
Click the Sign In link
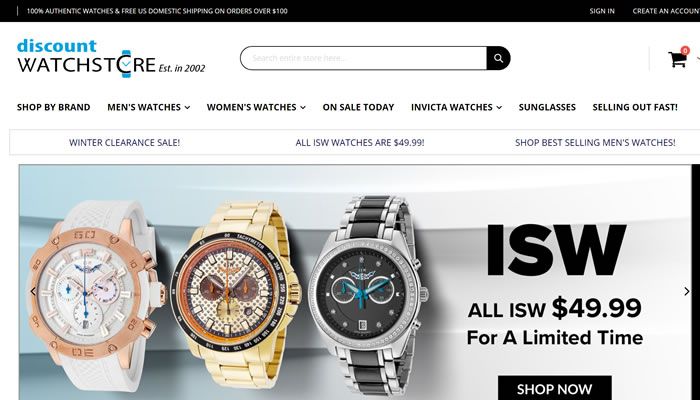602,11
